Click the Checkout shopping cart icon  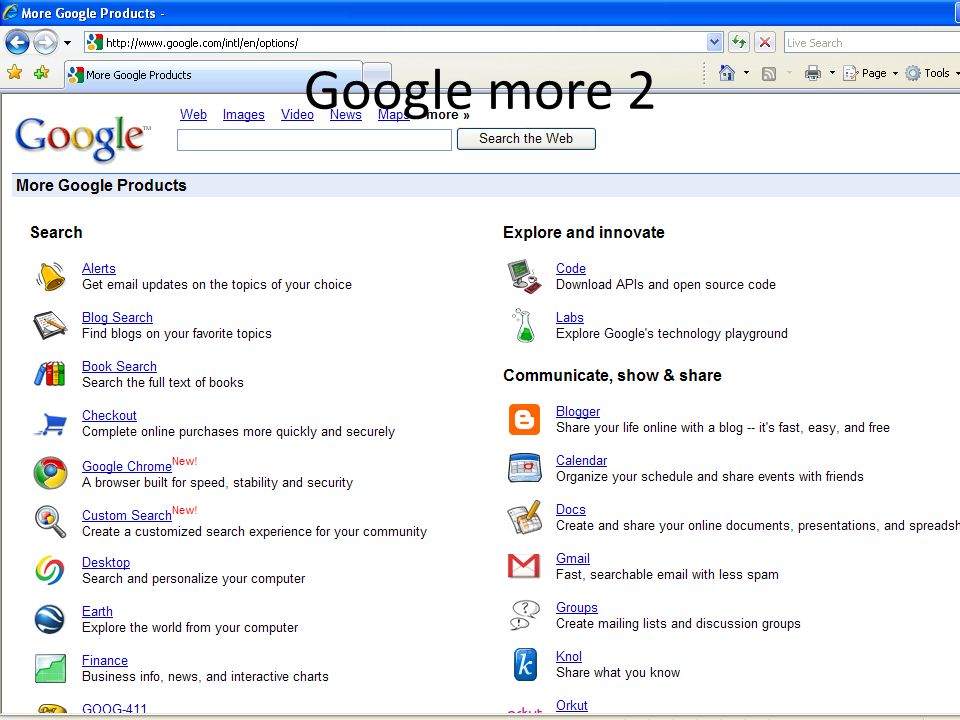coord(50,424)
